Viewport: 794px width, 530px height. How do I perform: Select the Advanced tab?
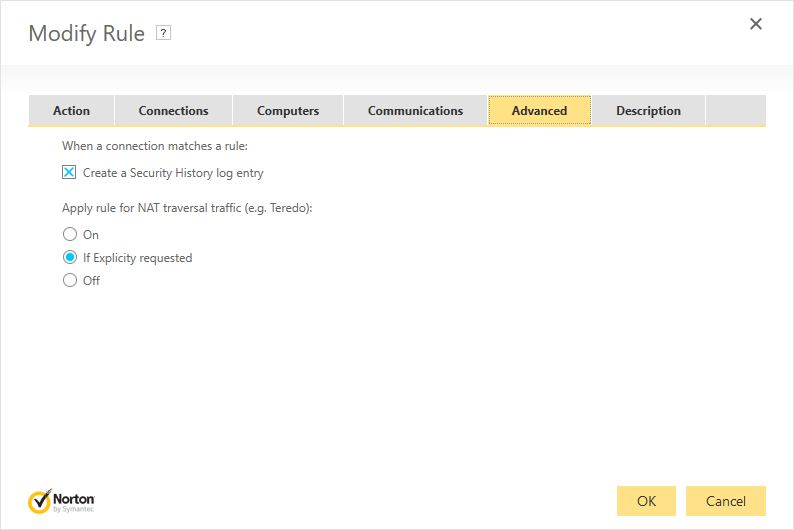point(539,110)
